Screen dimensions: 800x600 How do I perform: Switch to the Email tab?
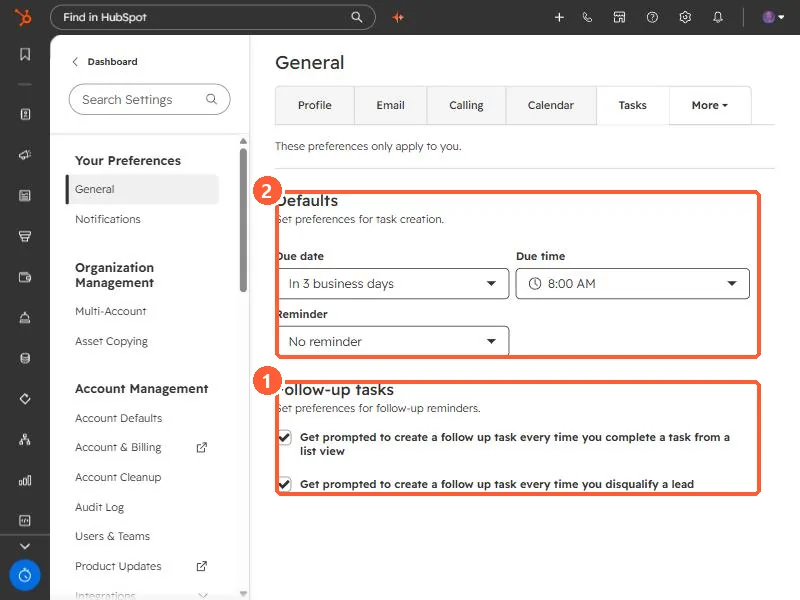coord(390,105)
